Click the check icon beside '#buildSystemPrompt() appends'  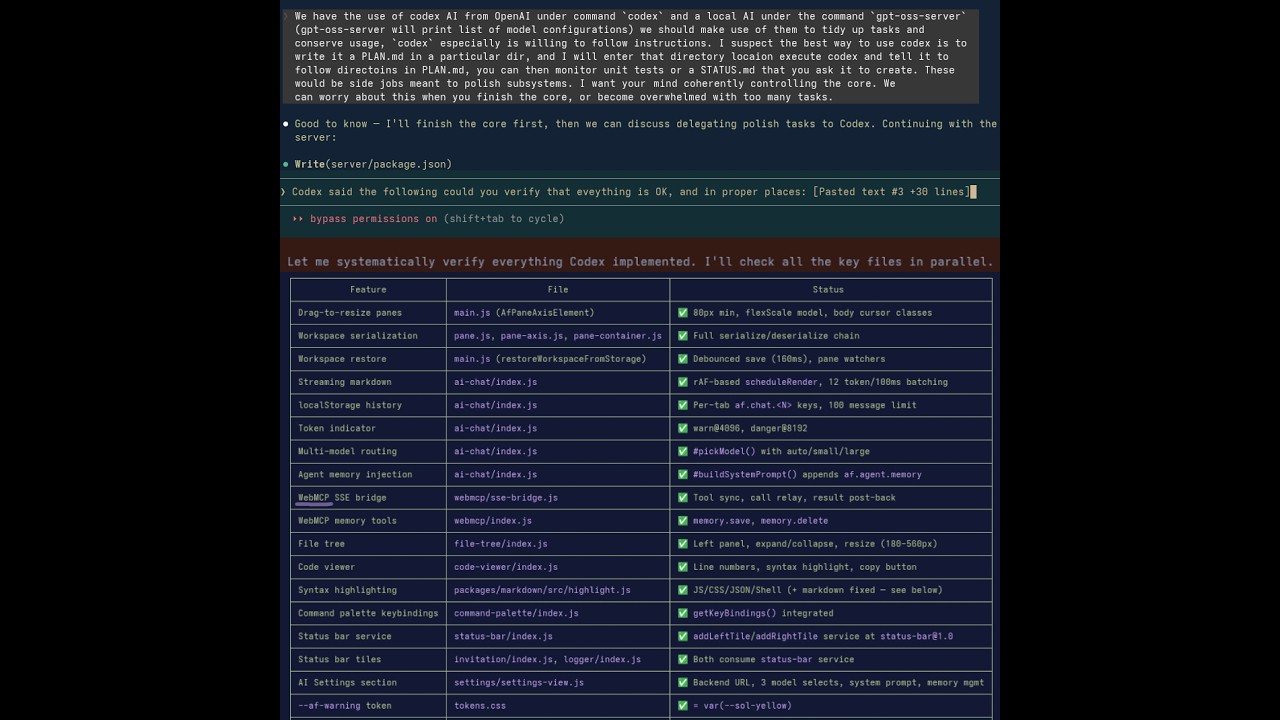[x=683, y=473]
